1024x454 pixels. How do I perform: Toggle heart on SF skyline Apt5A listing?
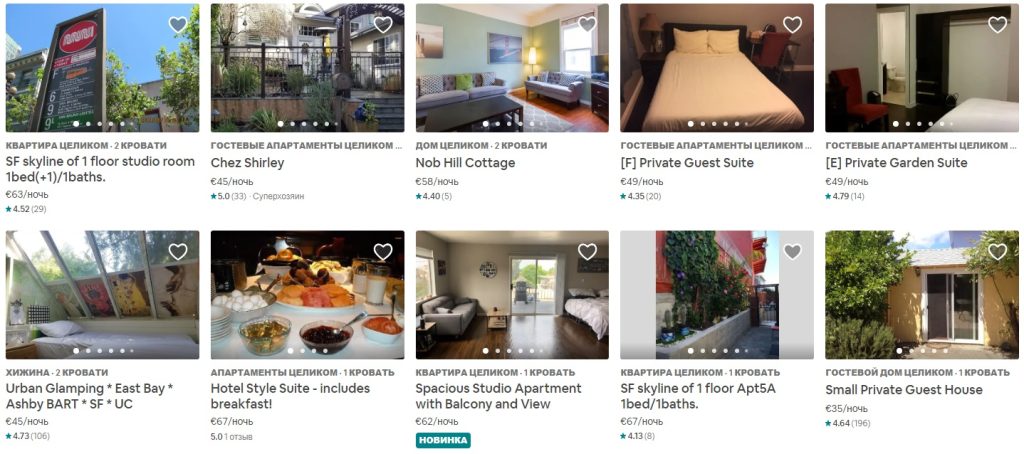pos(792,251)
